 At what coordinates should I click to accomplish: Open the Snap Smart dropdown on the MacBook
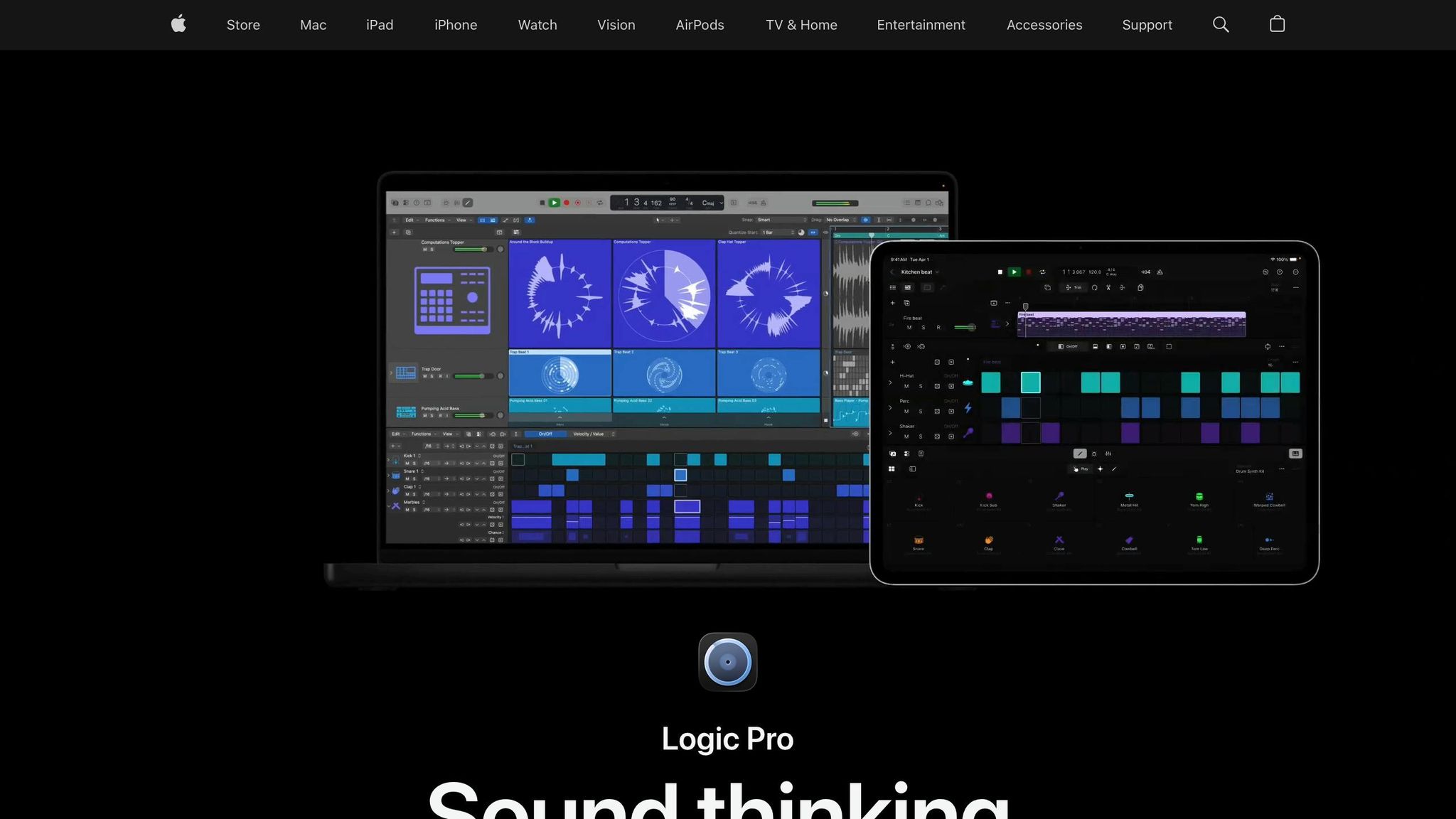(781, 220)
